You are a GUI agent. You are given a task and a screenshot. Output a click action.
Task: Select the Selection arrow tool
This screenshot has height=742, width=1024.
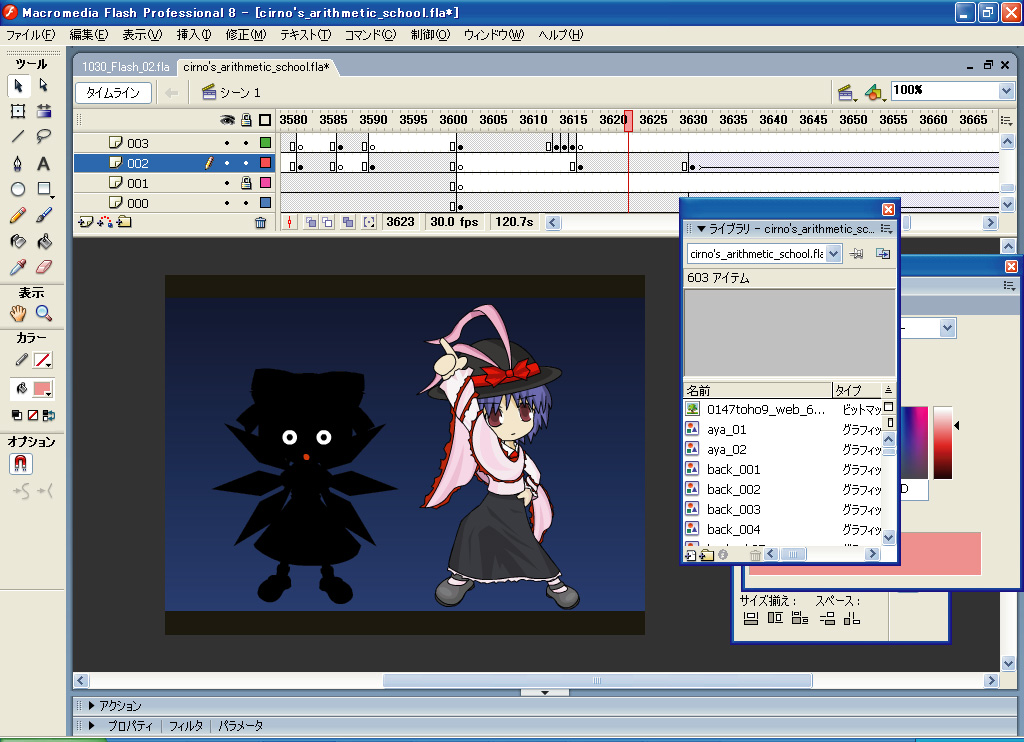18,86
